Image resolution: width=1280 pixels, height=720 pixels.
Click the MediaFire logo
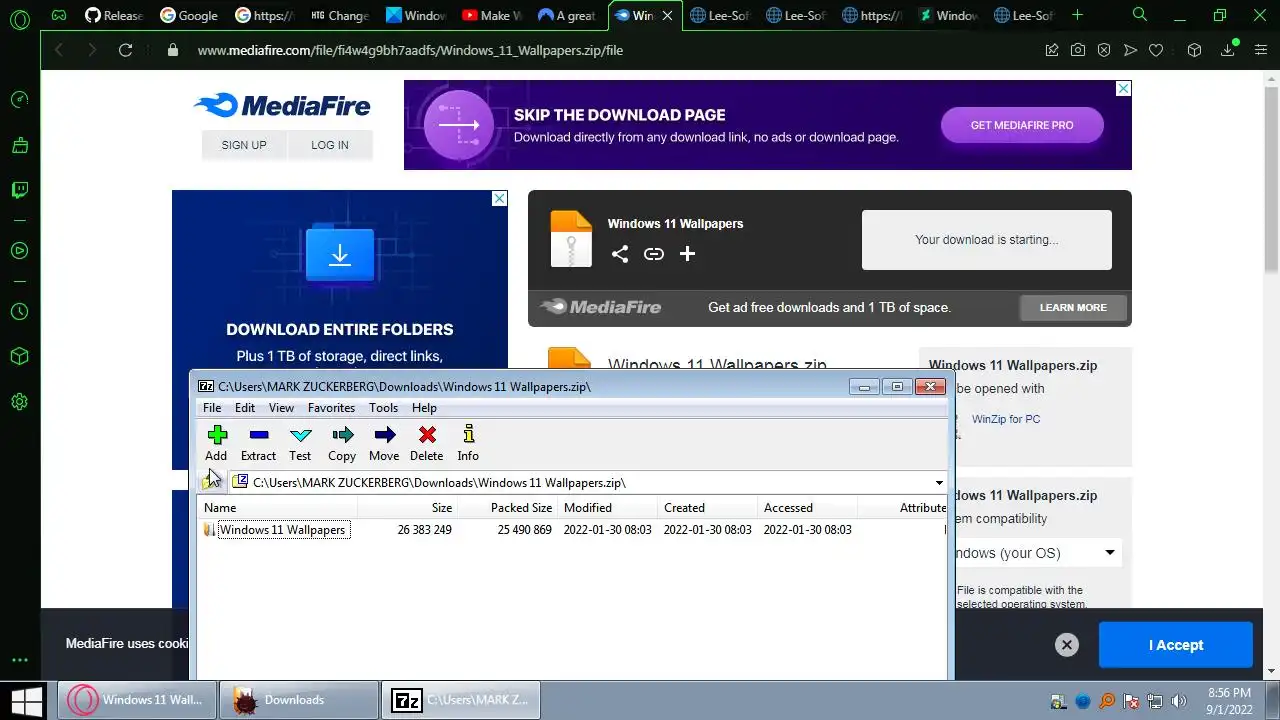coord(282,106)
